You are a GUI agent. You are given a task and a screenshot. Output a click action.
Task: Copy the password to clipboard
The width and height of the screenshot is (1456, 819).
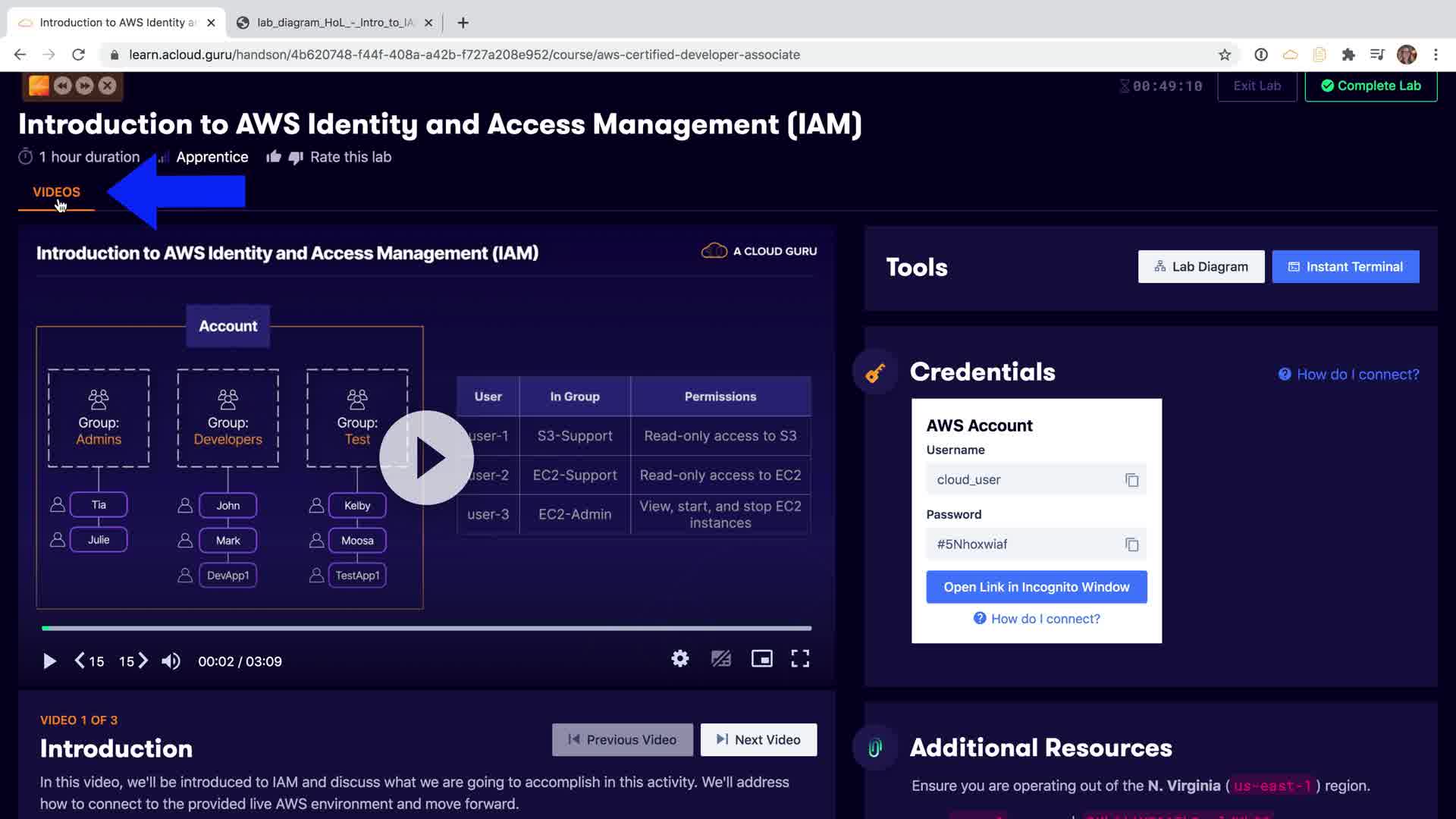(1131, 544)
